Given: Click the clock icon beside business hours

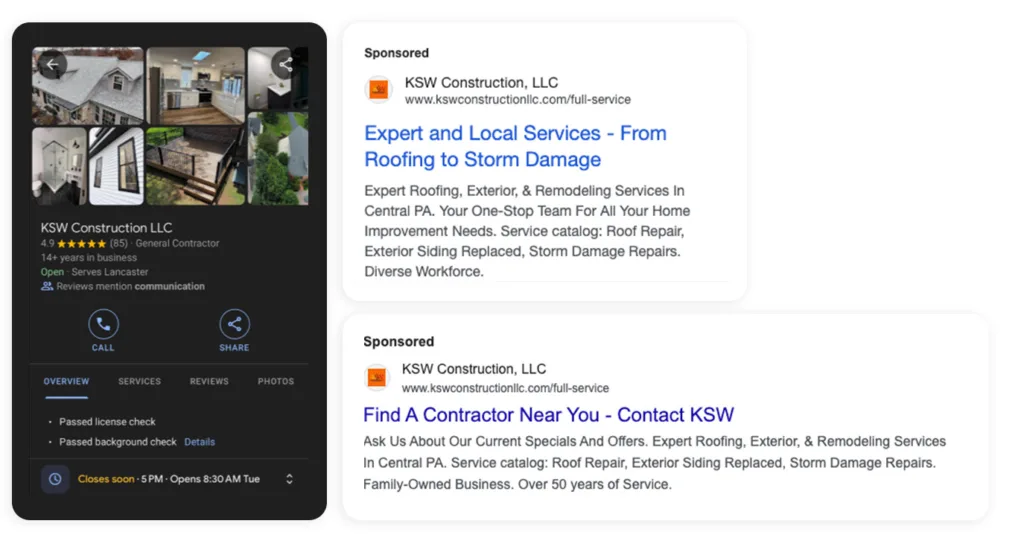Looking at the screenshot, I should click(56, 479).
